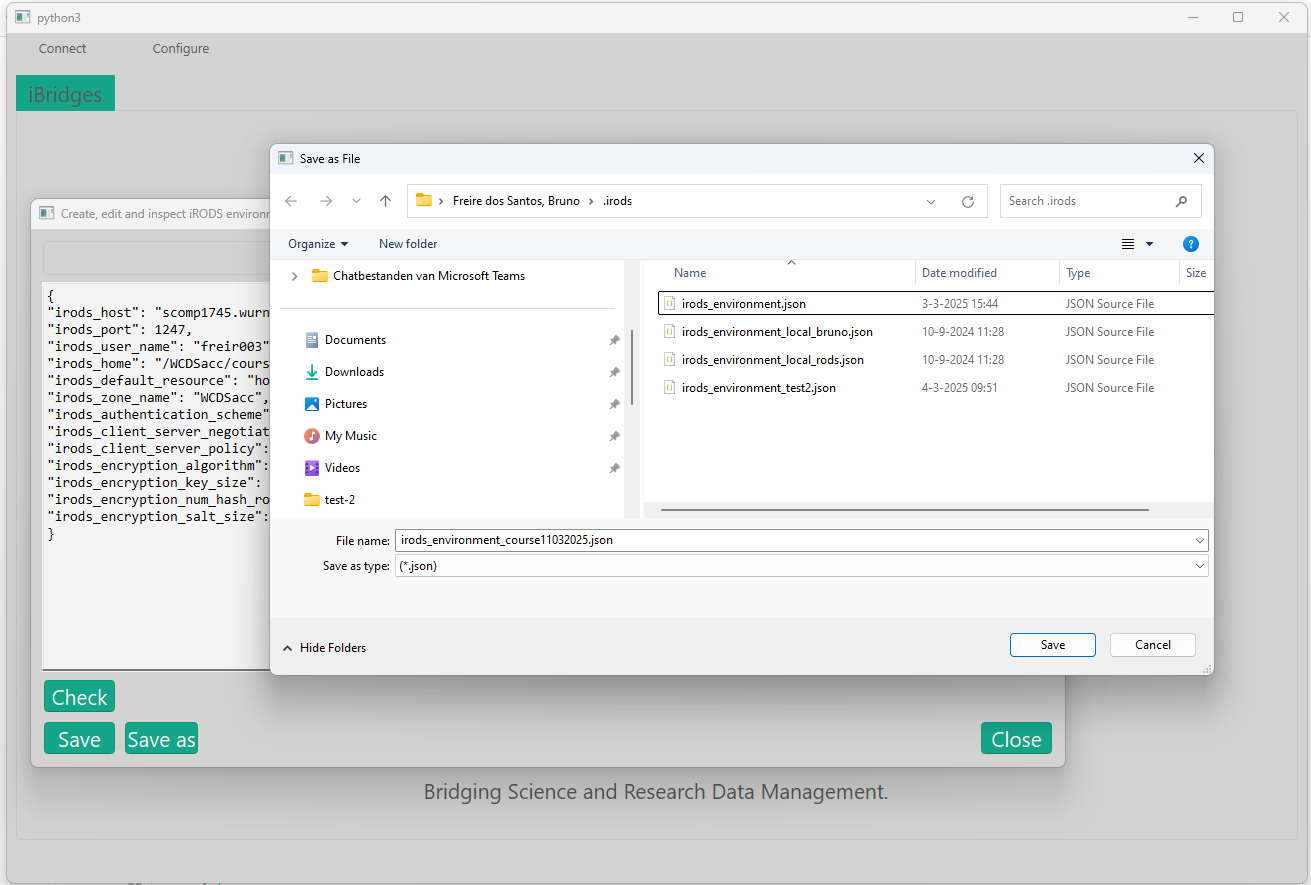This screenshot has height=885, width=1311.
Task: Cancel the Save as File dialog
Action: click(x=1153, y=645)
